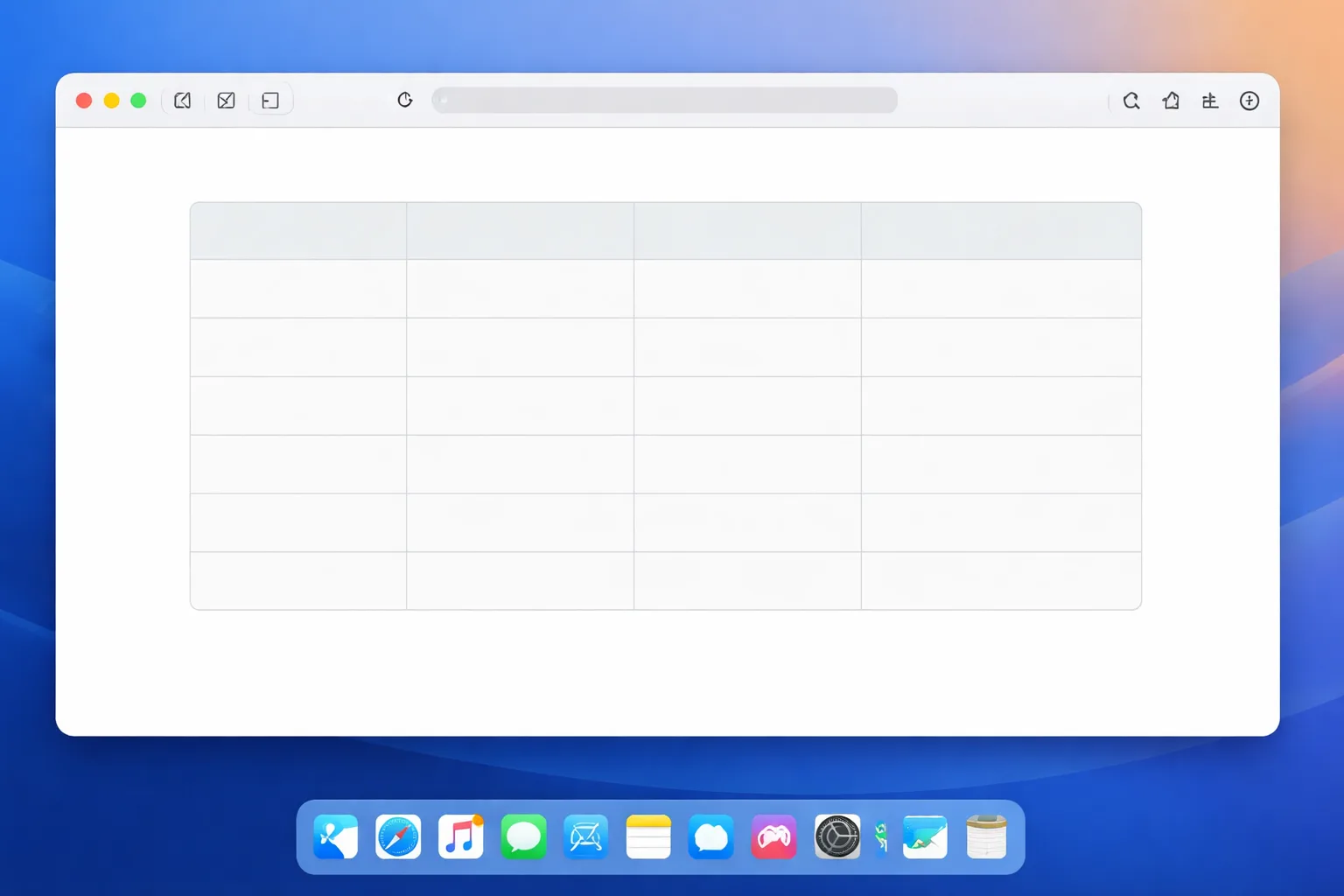Close the browser window with the red button
Image resolution: width=1344 pixels, height=896 pixels.
(x=84, y=101)
